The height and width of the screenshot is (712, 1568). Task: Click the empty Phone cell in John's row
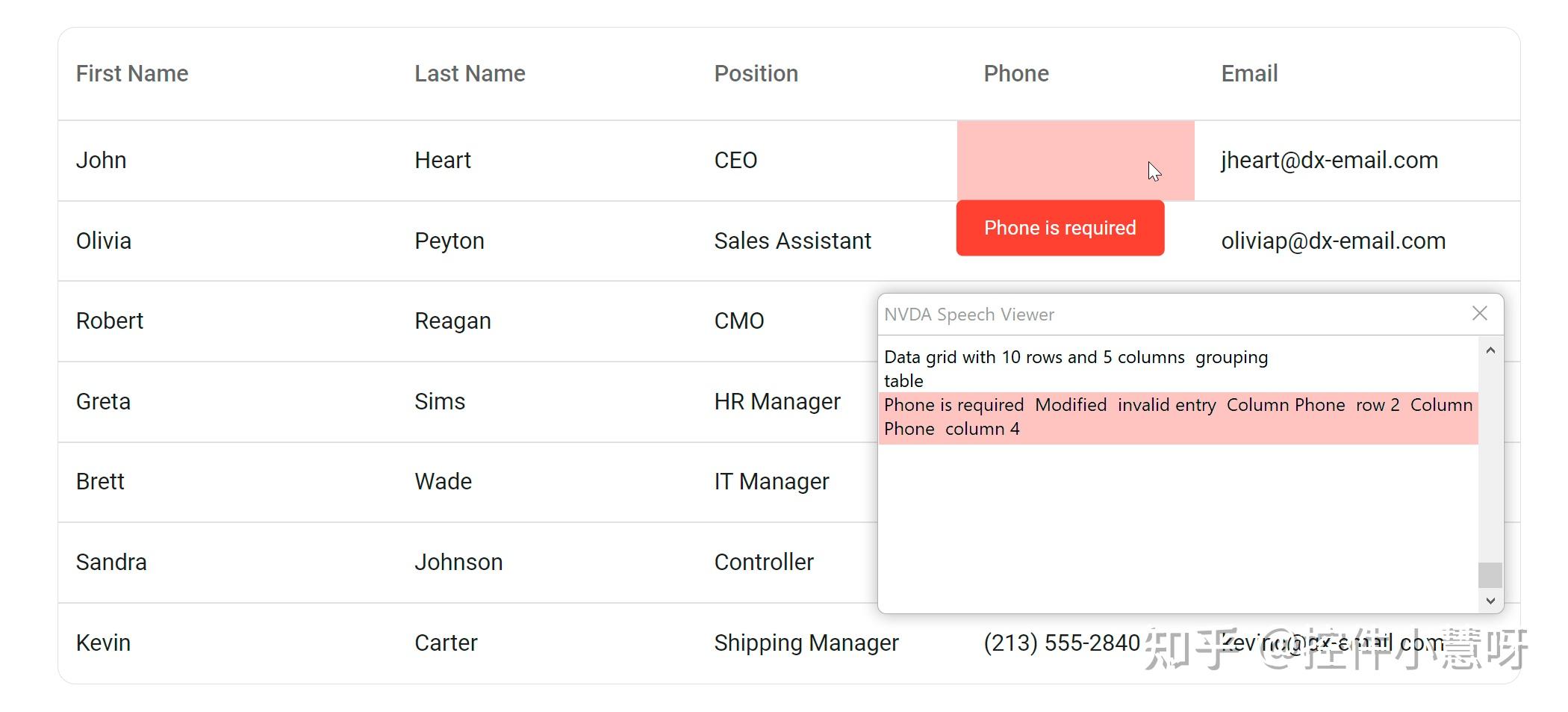[1075, 161]
